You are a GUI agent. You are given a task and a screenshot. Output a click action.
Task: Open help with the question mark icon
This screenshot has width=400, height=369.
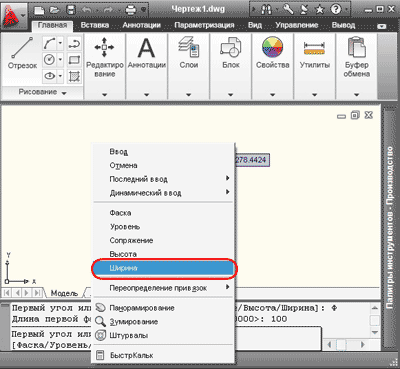[x=336, y=9]
